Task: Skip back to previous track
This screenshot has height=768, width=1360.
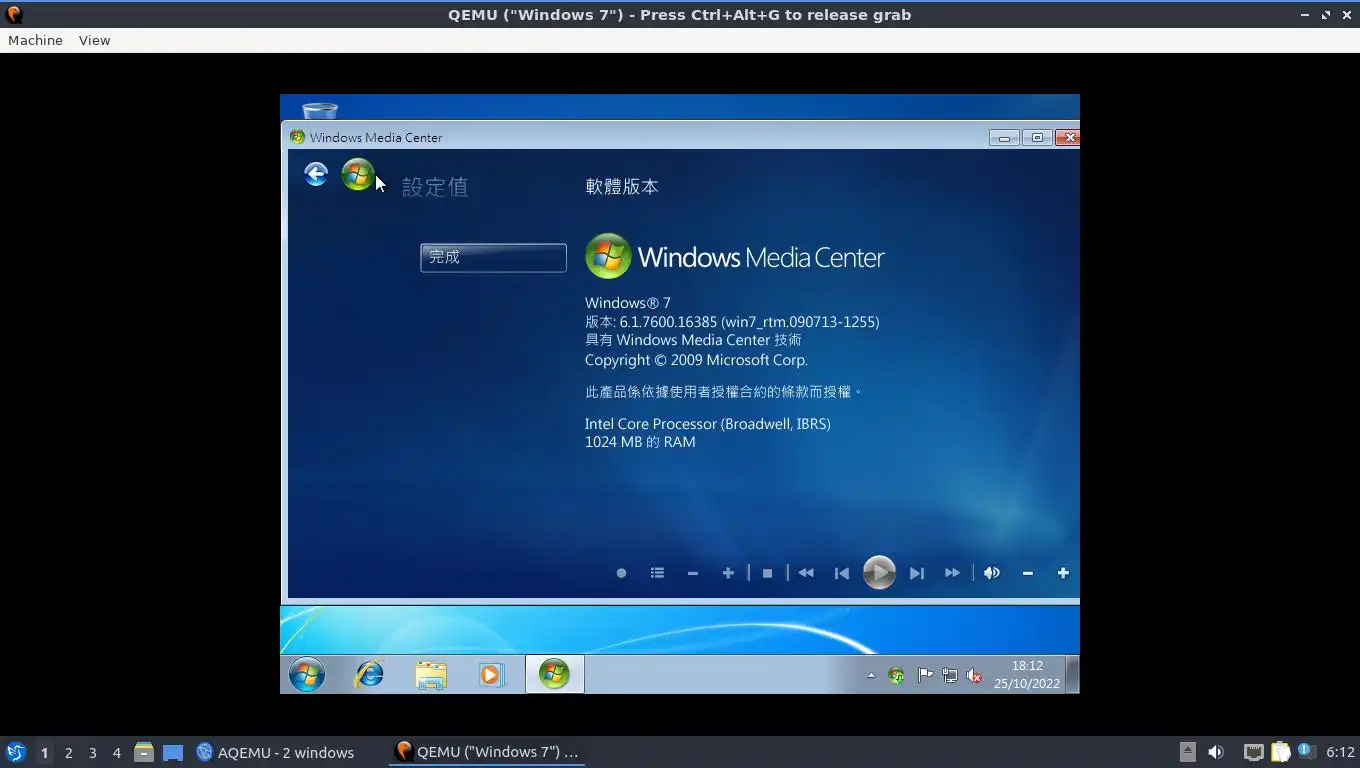Action: tap(842, 573)
